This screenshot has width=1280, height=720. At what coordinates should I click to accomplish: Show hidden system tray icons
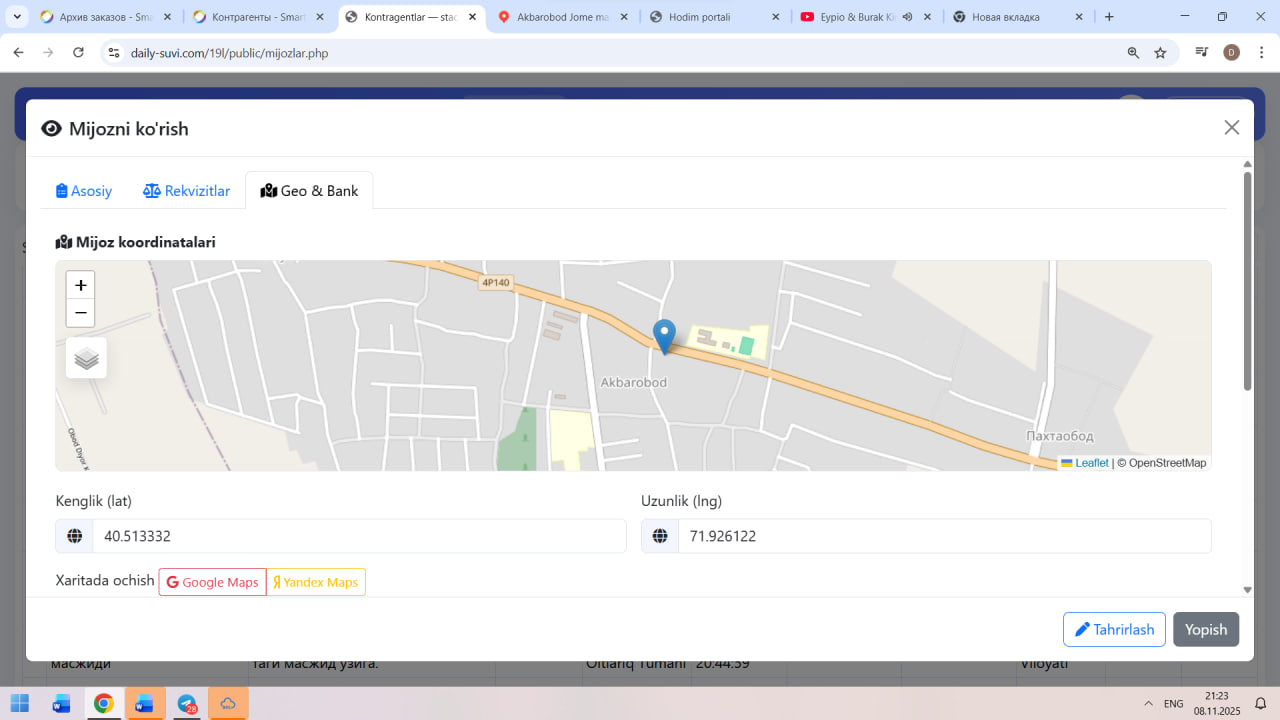pyautogui.click(x=1148, y=704)
